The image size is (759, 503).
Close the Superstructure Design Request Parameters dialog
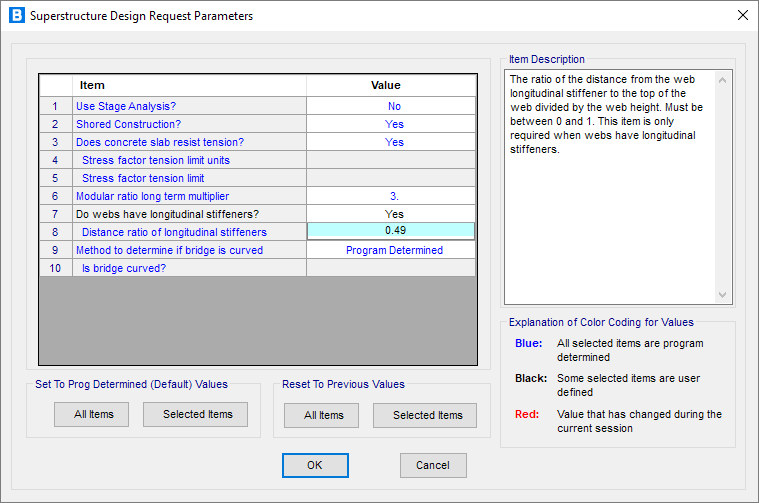[x=741, y=16]
